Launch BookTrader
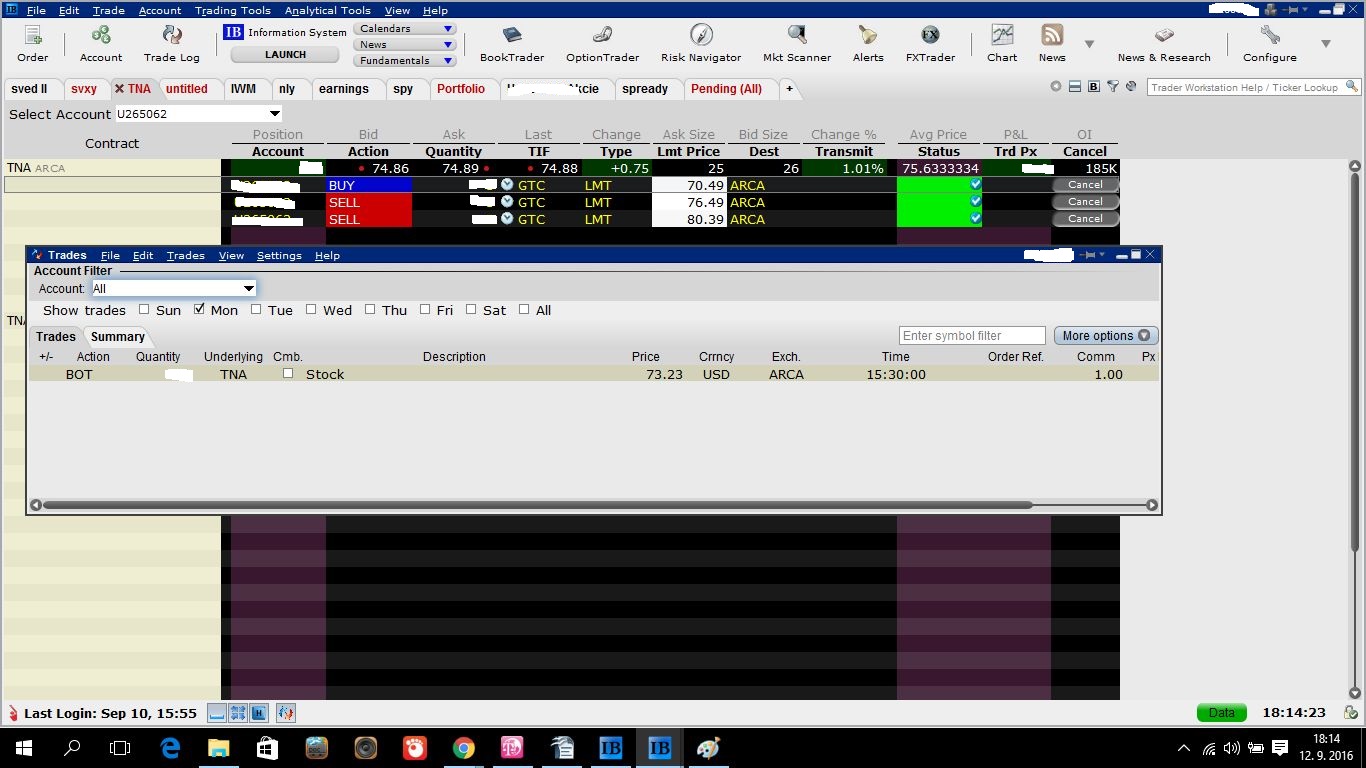Viewport: 1366px width, 768px height. click(512, 44)
